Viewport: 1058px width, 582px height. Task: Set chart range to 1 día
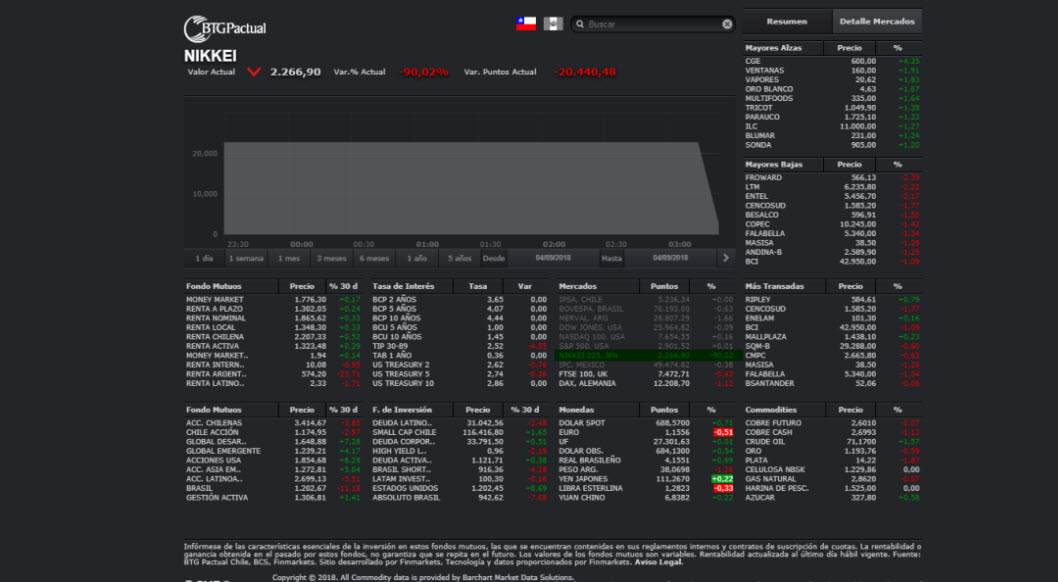click(204, 258)
